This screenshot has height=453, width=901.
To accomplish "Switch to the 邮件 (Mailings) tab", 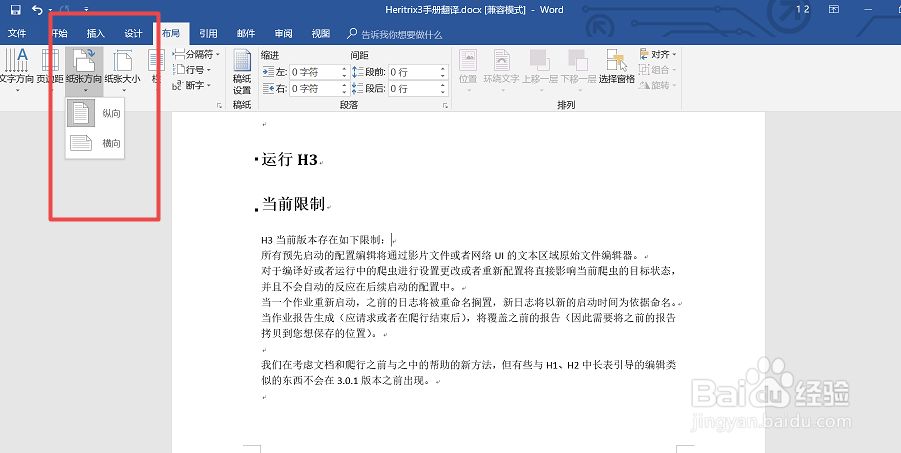I will (246, 33).
